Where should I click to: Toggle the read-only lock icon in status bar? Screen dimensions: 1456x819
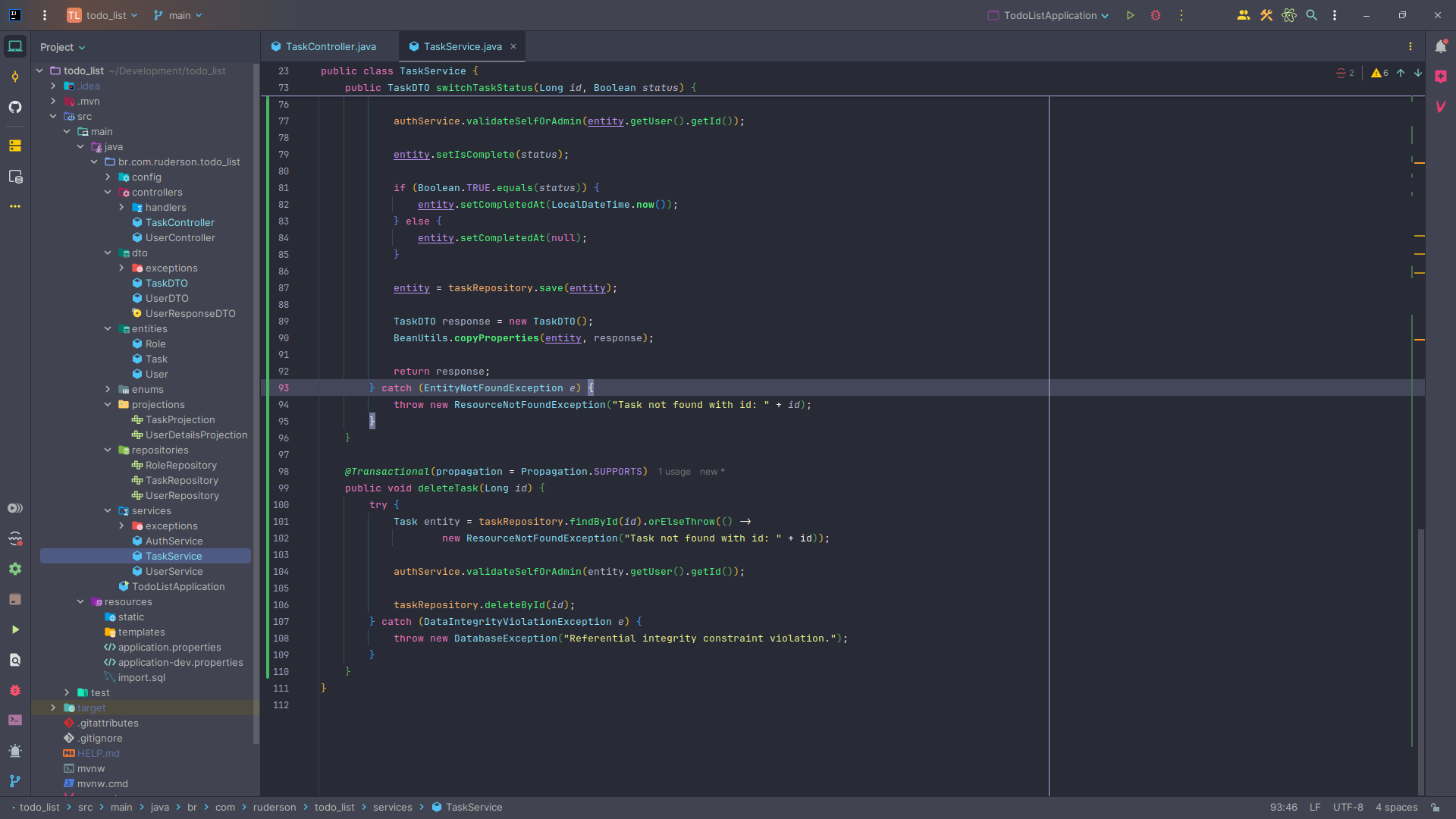1436,808
